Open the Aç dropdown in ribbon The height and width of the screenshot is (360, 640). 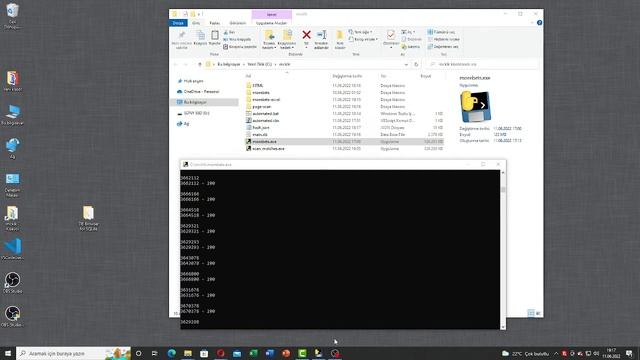(x=408, y=32)
